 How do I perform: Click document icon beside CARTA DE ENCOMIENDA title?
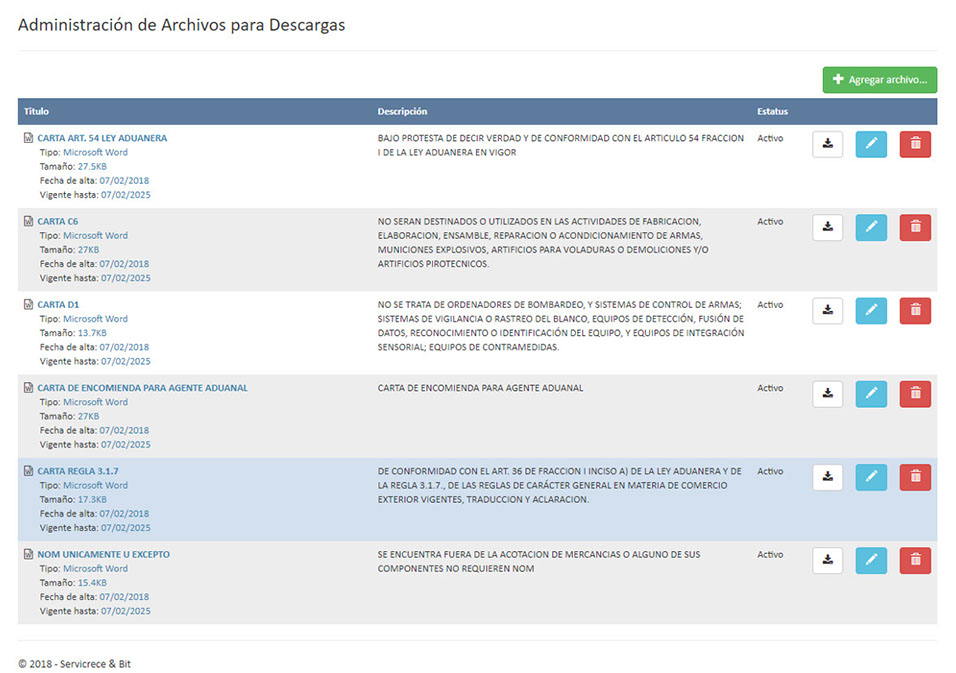pyautogui.click(x=28, y=388)
